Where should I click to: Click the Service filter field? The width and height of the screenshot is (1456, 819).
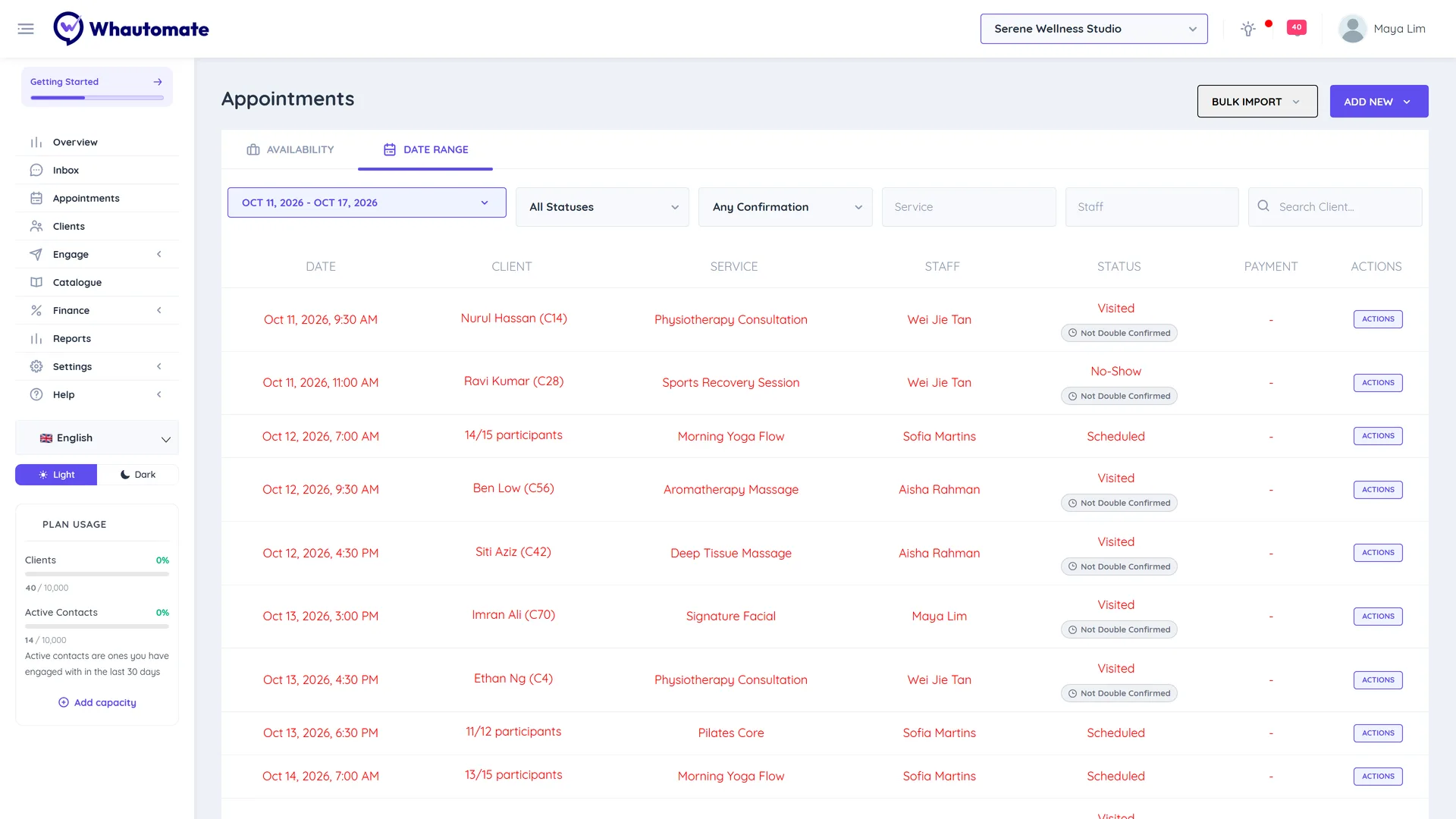tap(969, 207)
